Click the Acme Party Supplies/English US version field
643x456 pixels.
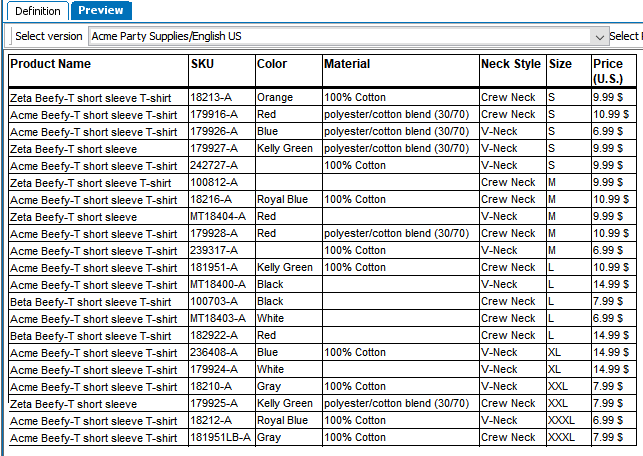click(340, 36)
